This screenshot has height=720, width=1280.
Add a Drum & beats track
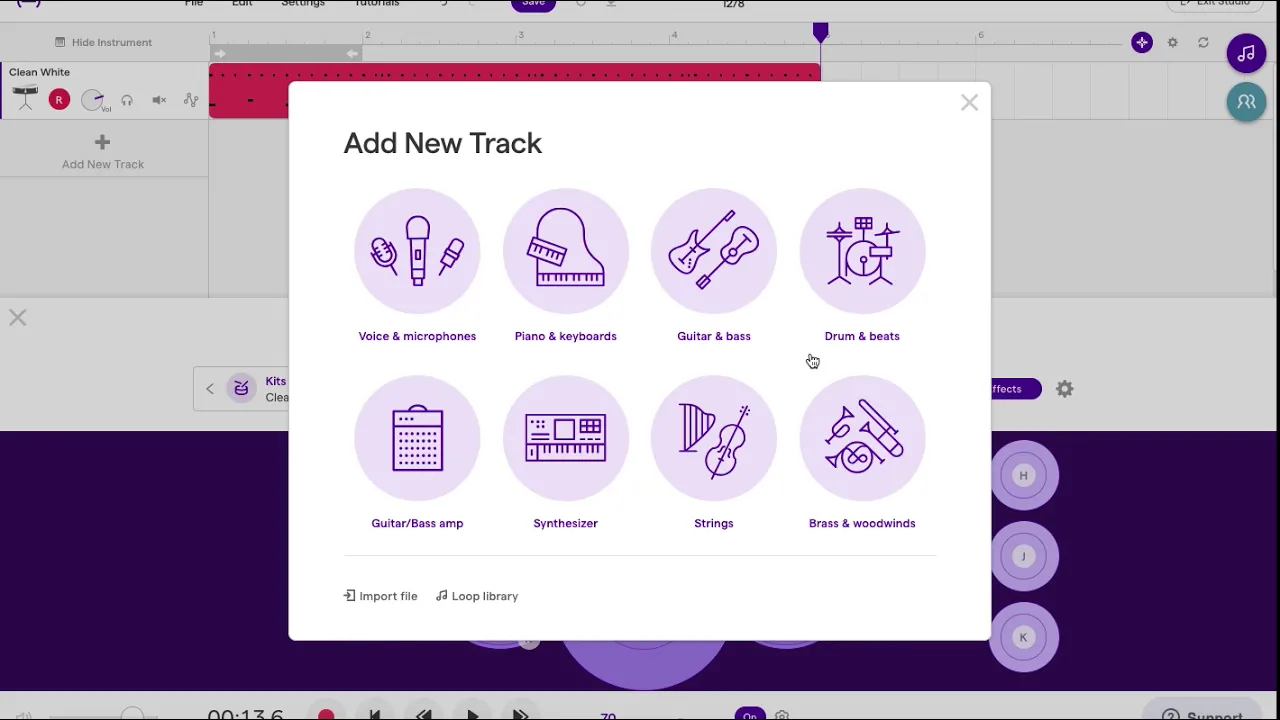pos(862,251)
